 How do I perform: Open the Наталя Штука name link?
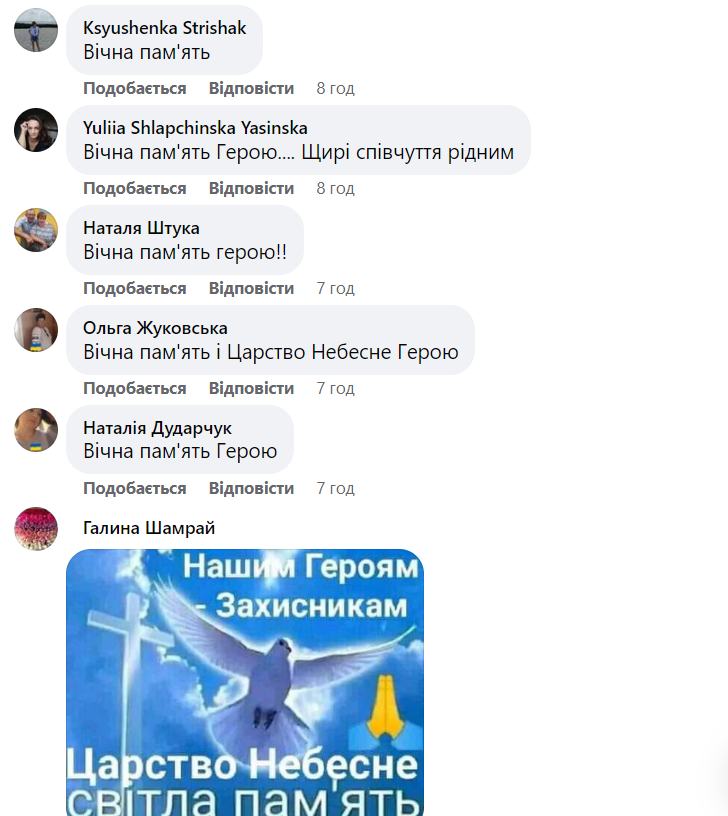(x=141, y=228)
